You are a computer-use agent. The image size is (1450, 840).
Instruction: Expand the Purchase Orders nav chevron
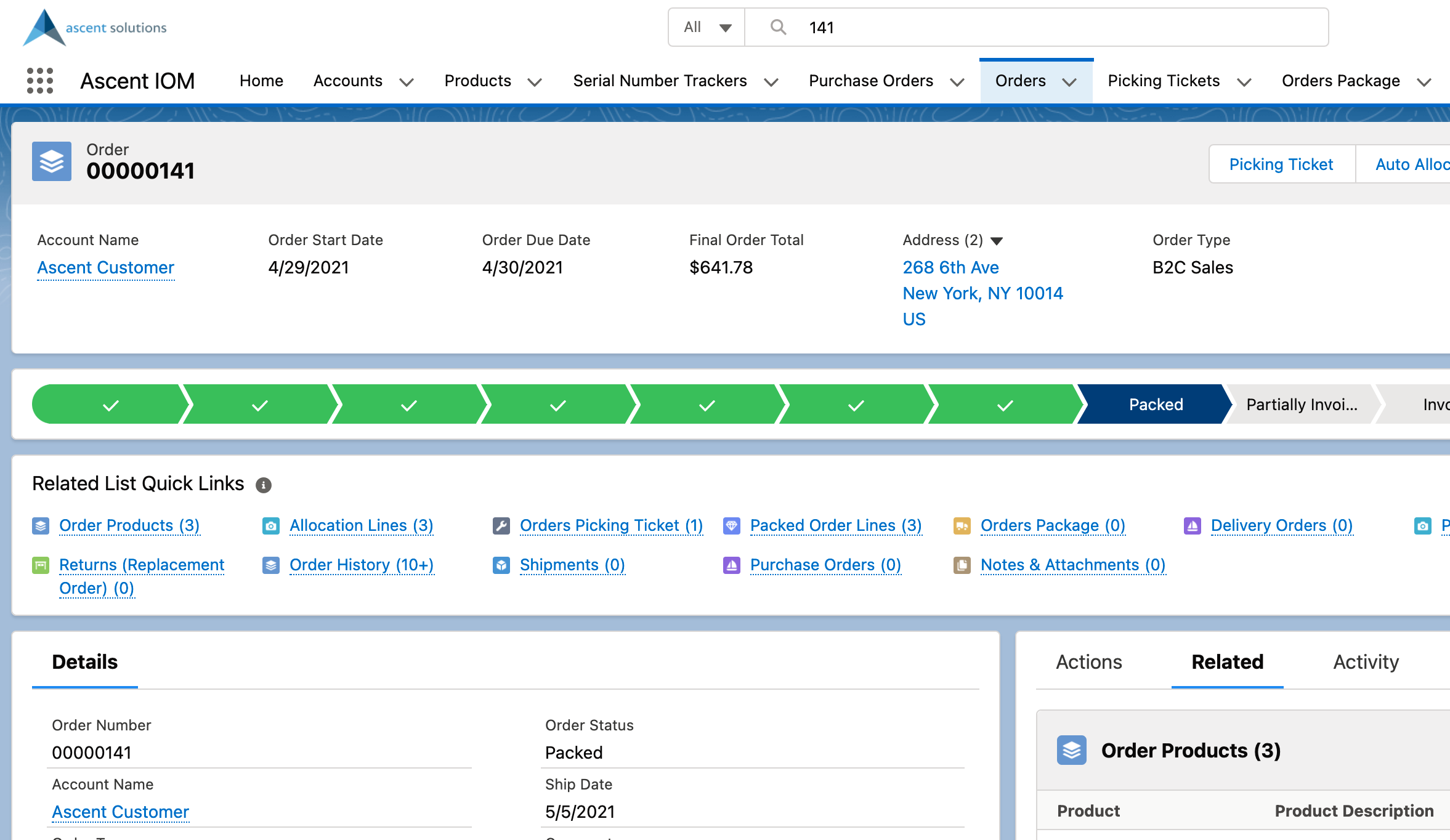pos(957,82)
